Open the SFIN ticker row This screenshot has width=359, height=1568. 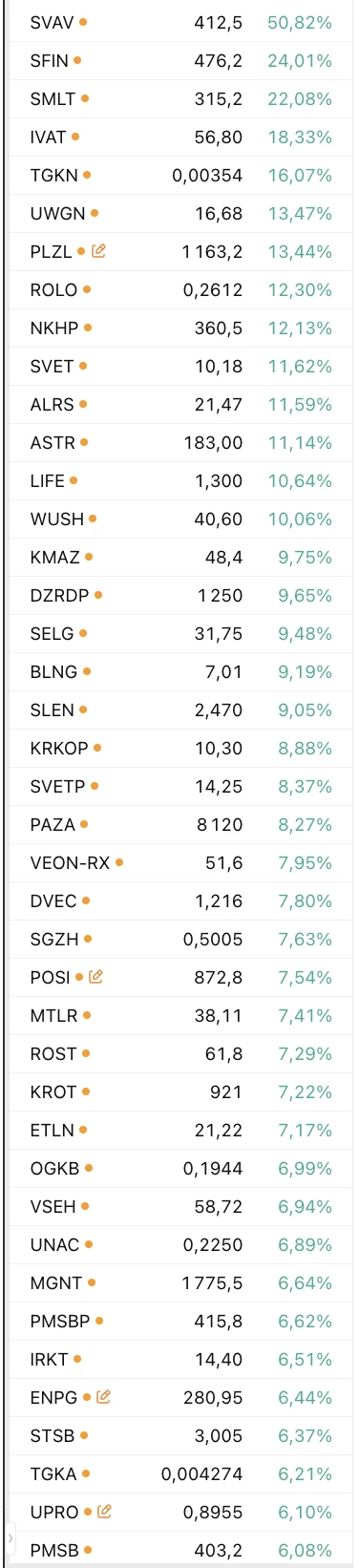pyautogui.click(x=181, y=60)
